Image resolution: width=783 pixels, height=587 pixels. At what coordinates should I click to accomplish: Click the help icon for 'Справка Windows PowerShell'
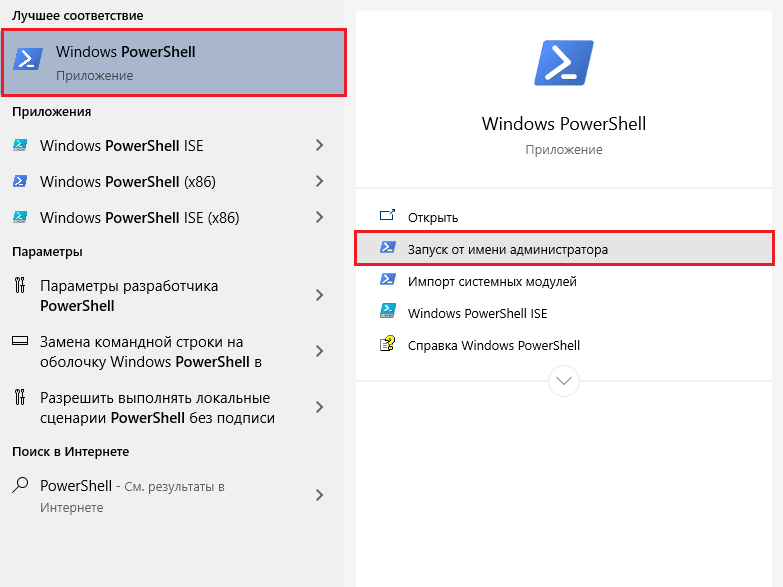[x=388, y=343]
